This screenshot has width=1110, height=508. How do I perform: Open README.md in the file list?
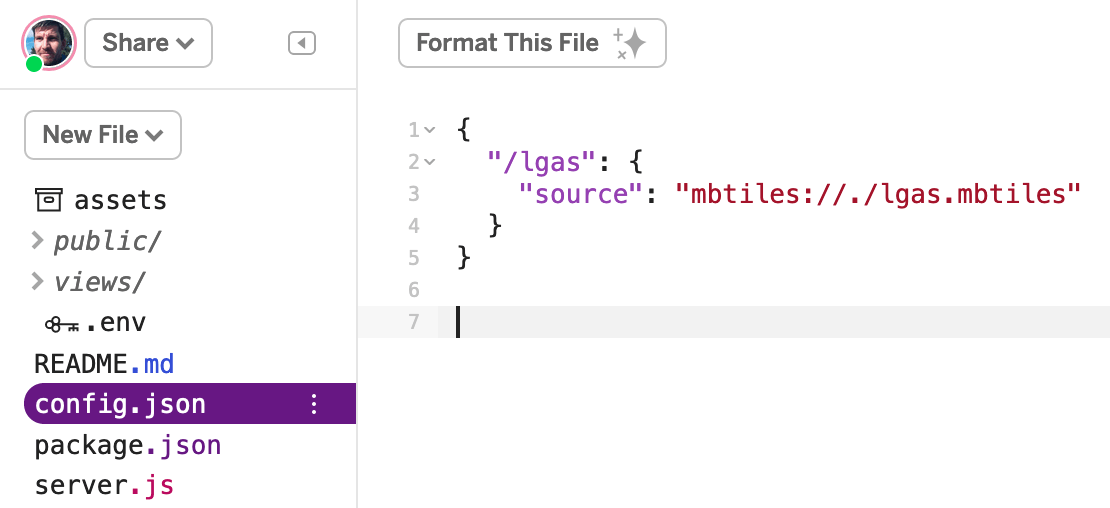pyautogui.click(x=105, y=364)
